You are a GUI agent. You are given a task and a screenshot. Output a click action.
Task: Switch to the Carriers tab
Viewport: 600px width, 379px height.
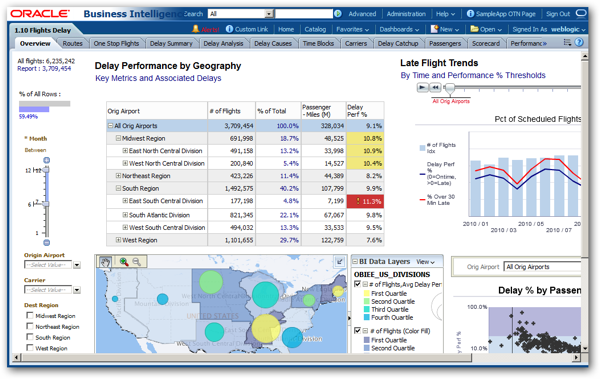356,43
